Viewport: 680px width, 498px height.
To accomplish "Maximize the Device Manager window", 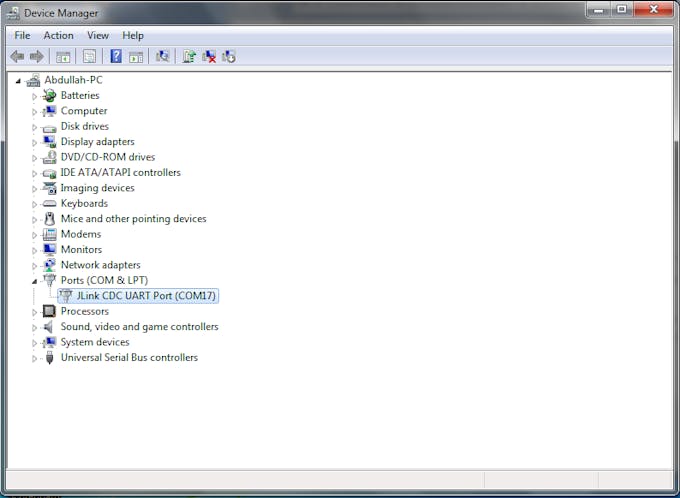I will point(622,10).
